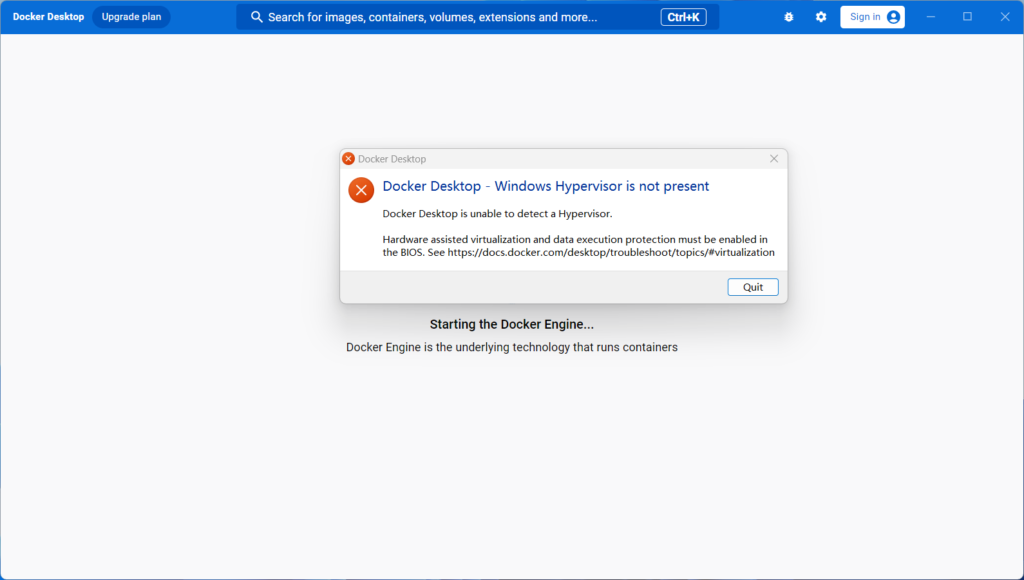Click the Docker Engine description text
Viewport: 1024px width, 580px height.
[x=512, y=347]
